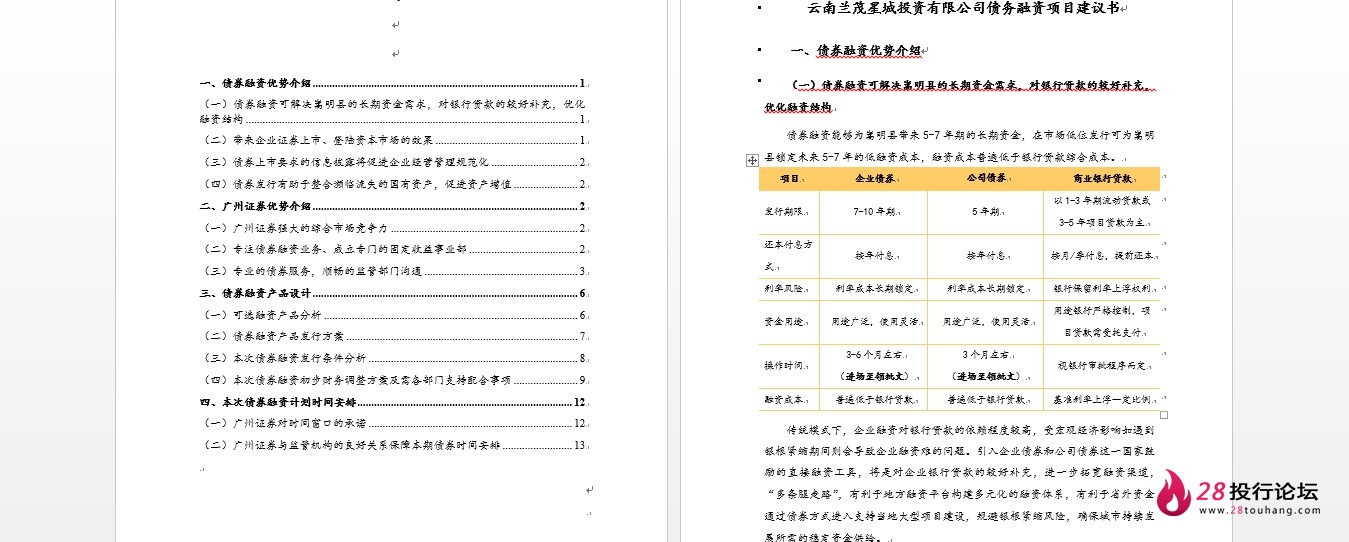Click the cell 用途银行严格控制，项目贷款需受托支付
1349x542 pixels.
(1102, 322)
